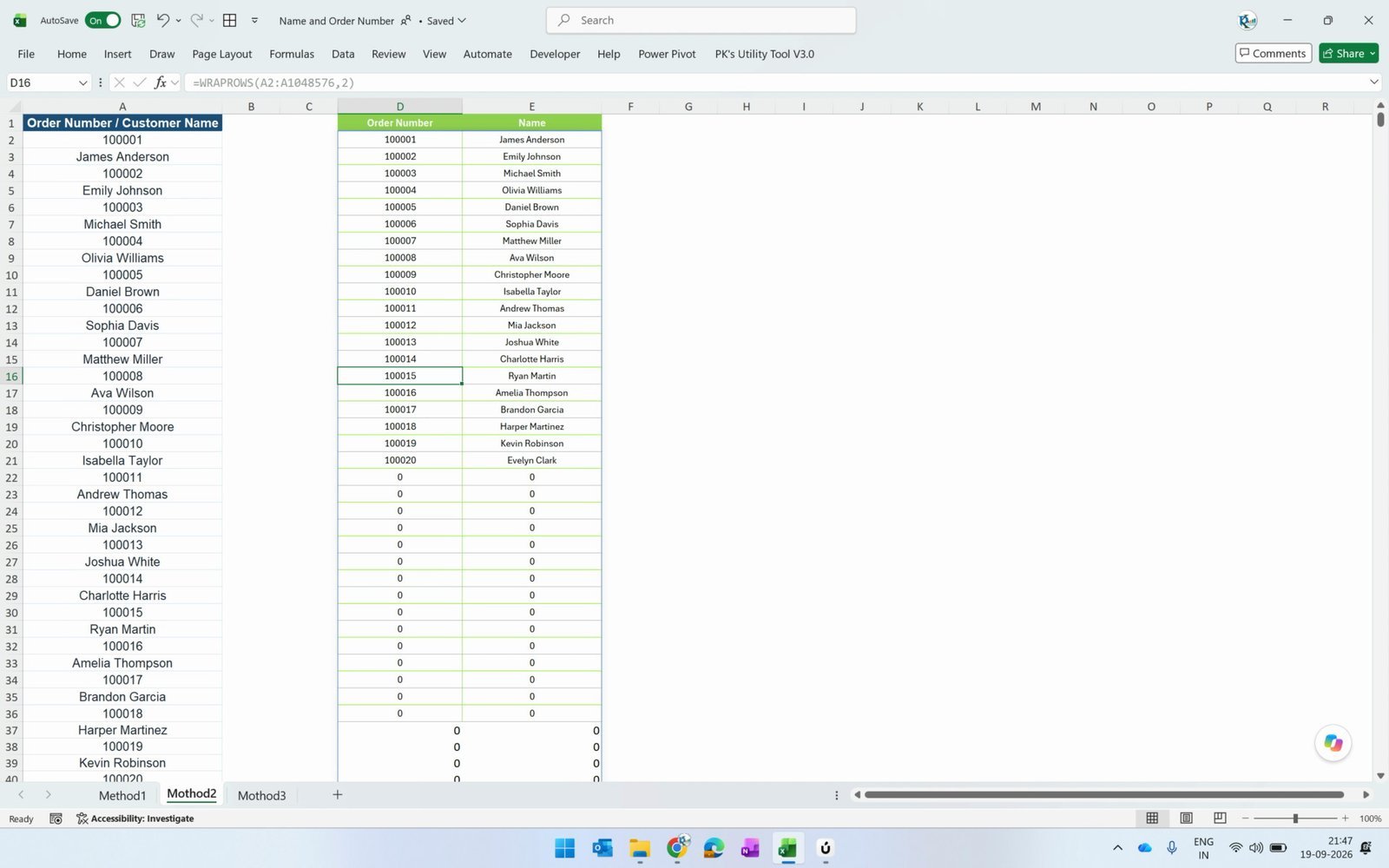Open the Saved status dropdown

click(446, 21)
